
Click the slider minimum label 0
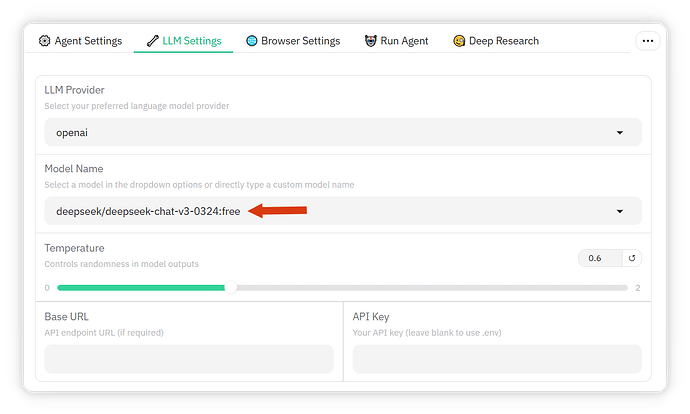coord(47,288)
